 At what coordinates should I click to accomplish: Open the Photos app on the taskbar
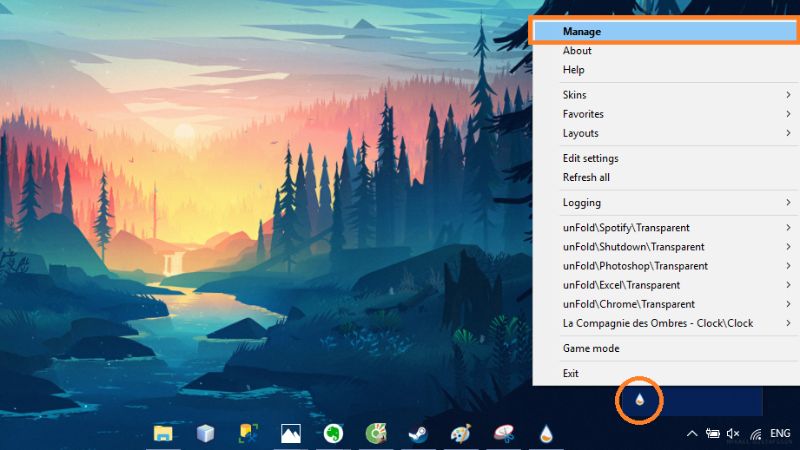291,434
